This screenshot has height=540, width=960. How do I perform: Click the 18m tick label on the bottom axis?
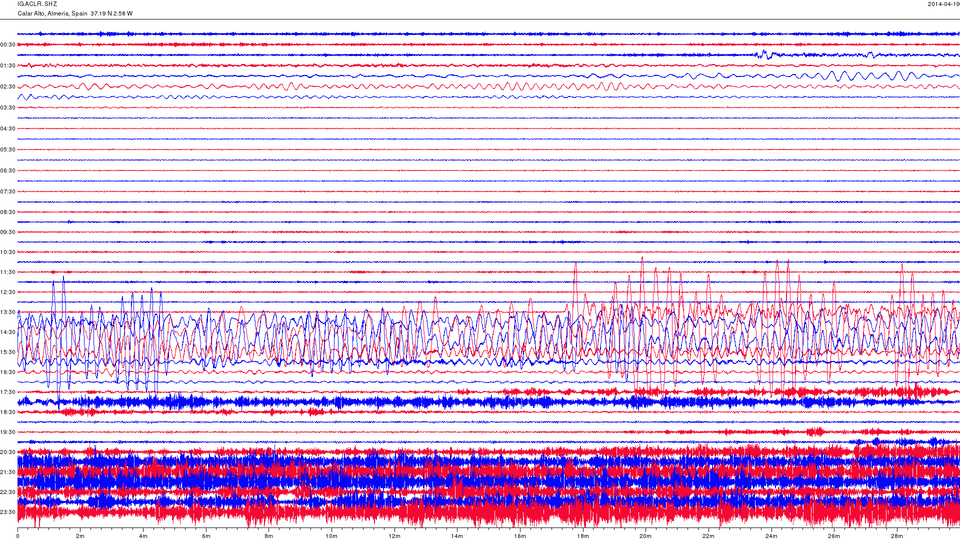583,536
